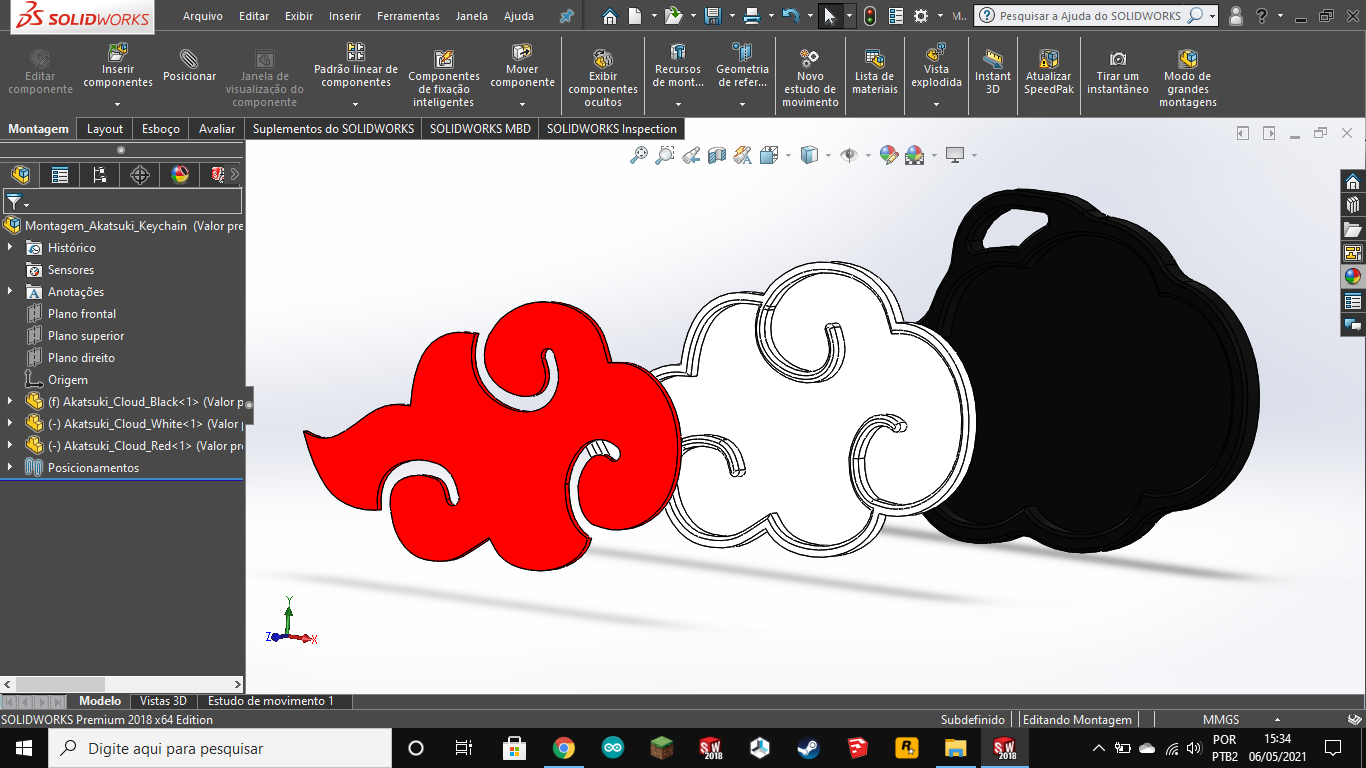Click Edit Appearance color ball icon
This screenshot has width=1366, height=768.
click(888, 155)
